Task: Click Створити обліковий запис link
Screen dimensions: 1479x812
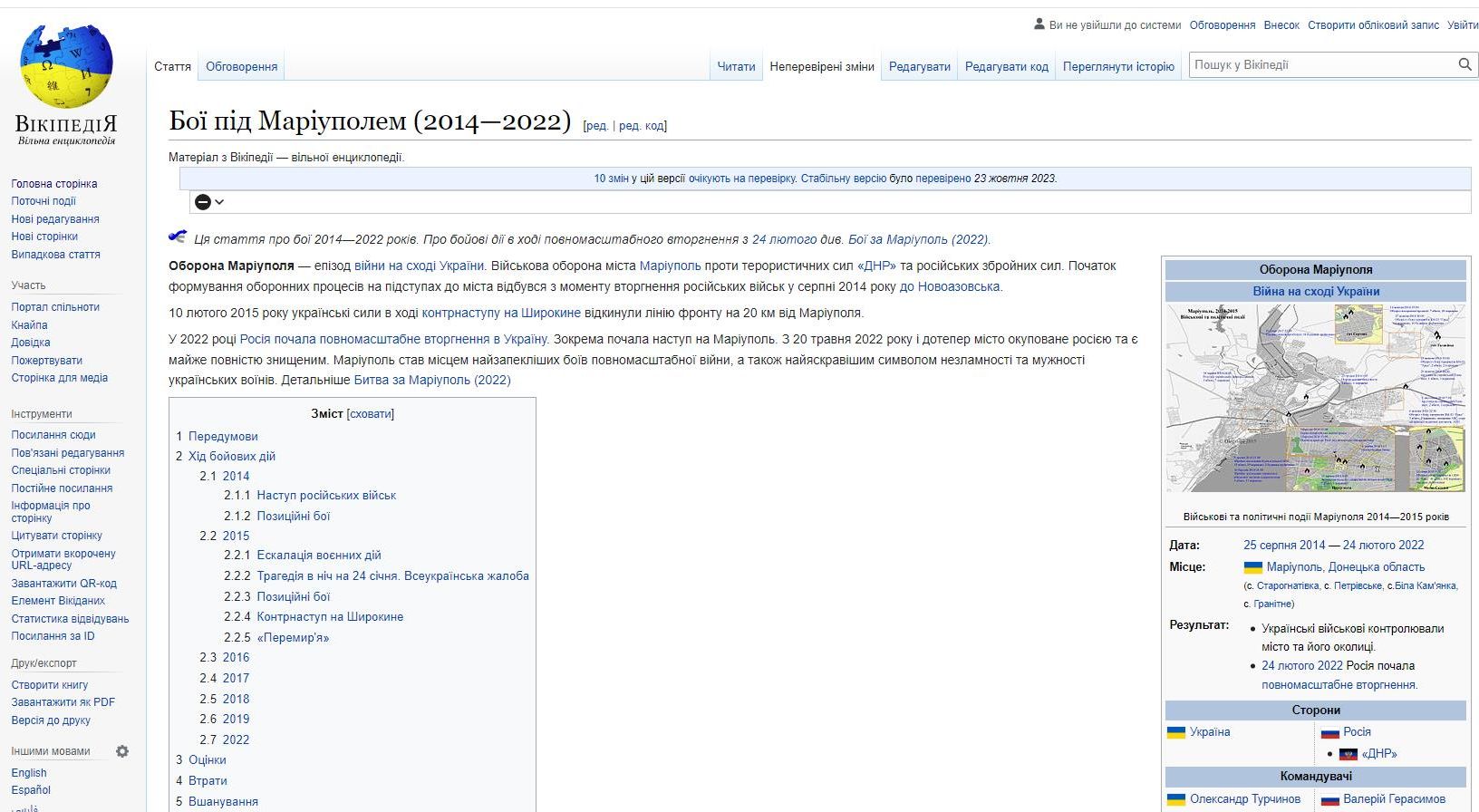Action: [1373, 25]
